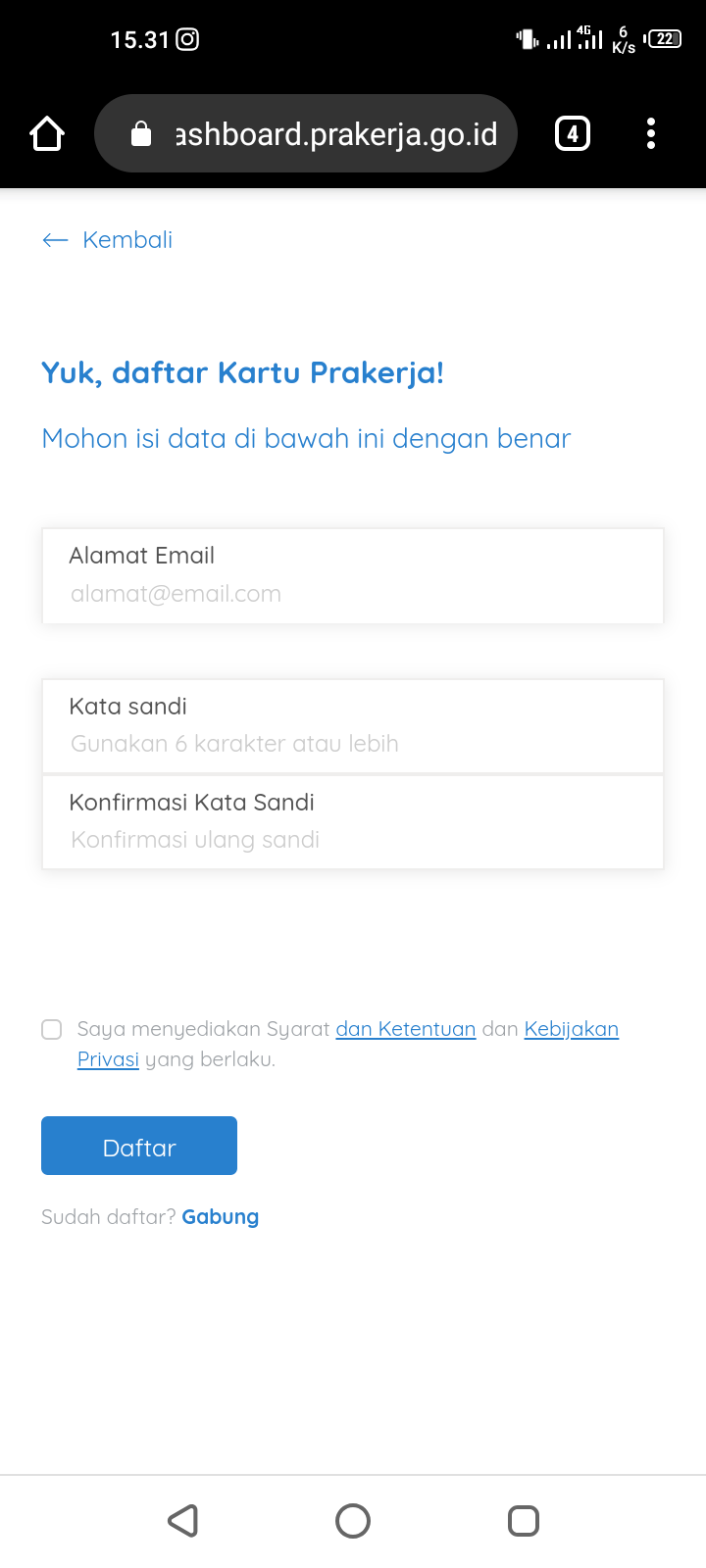The image size is (706, 1568).
Task: Tap the Android home circle button
Action: pyautogui.click(x=353, y=1521)
